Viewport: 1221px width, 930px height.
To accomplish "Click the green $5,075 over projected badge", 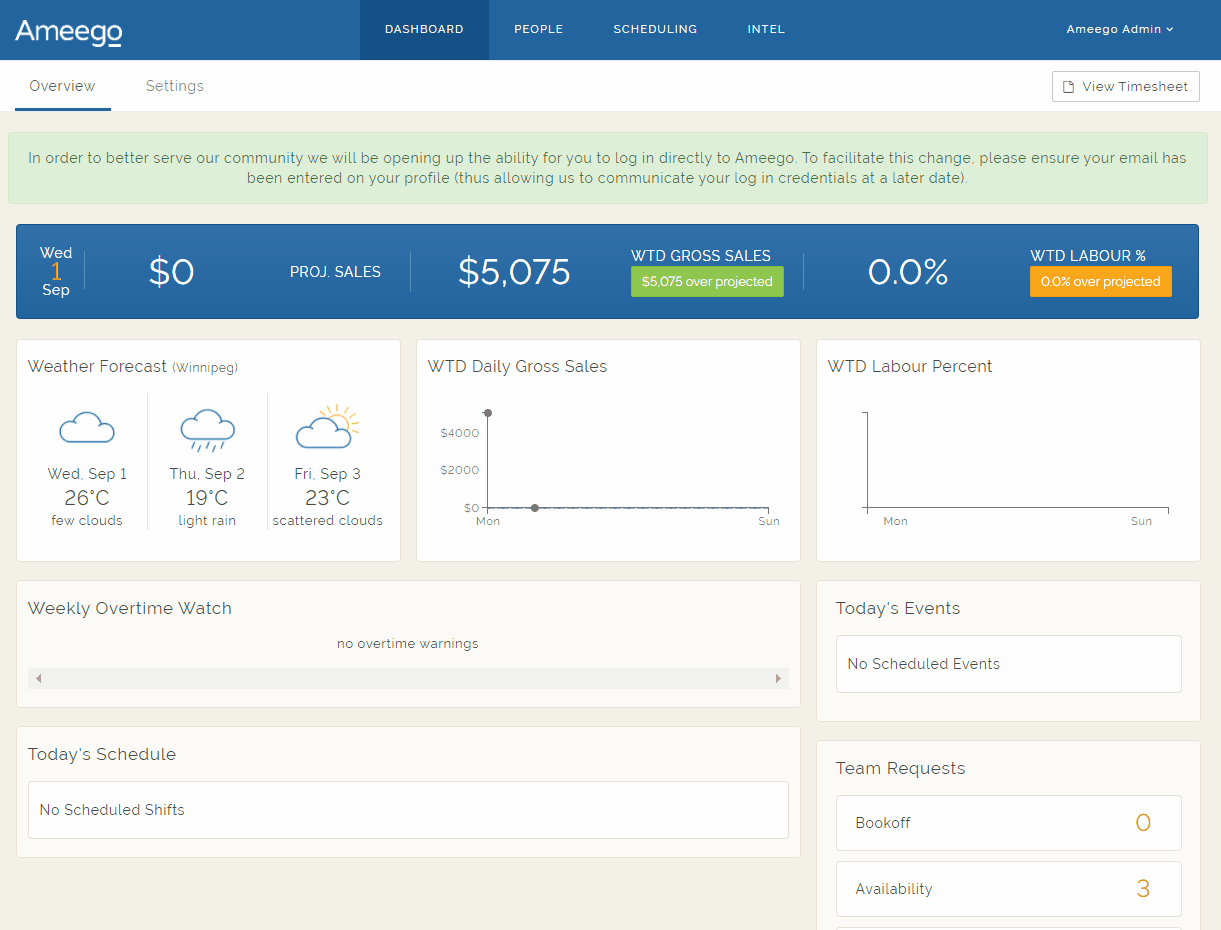I will tap(707, 281).
